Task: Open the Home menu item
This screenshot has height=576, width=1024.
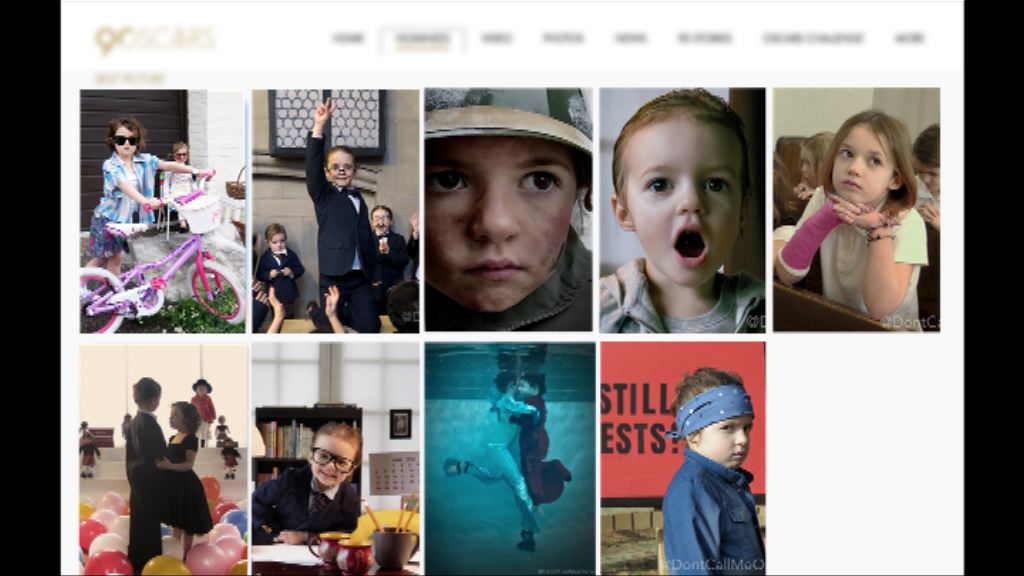Action: click(x=348, y=39)
